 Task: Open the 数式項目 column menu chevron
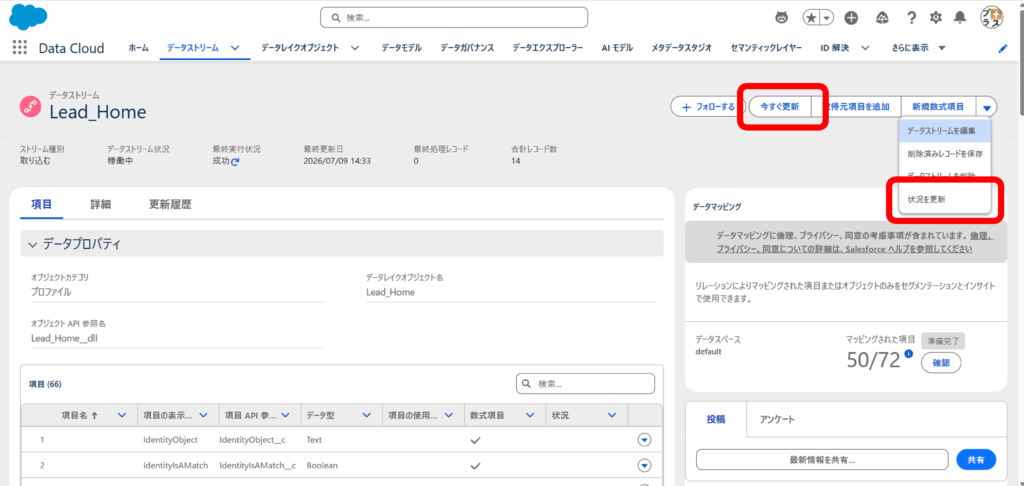[x=530, y=415]
